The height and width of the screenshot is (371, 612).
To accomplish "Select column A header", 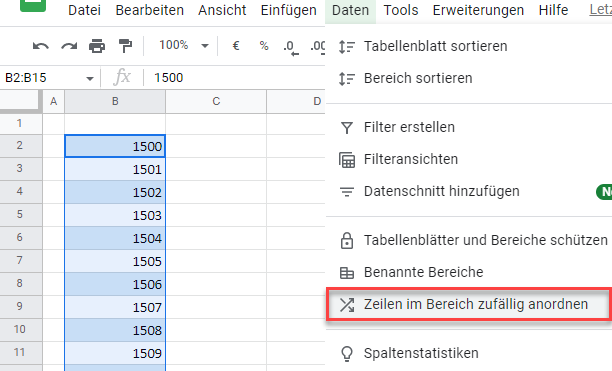I will tap(53, 101).
